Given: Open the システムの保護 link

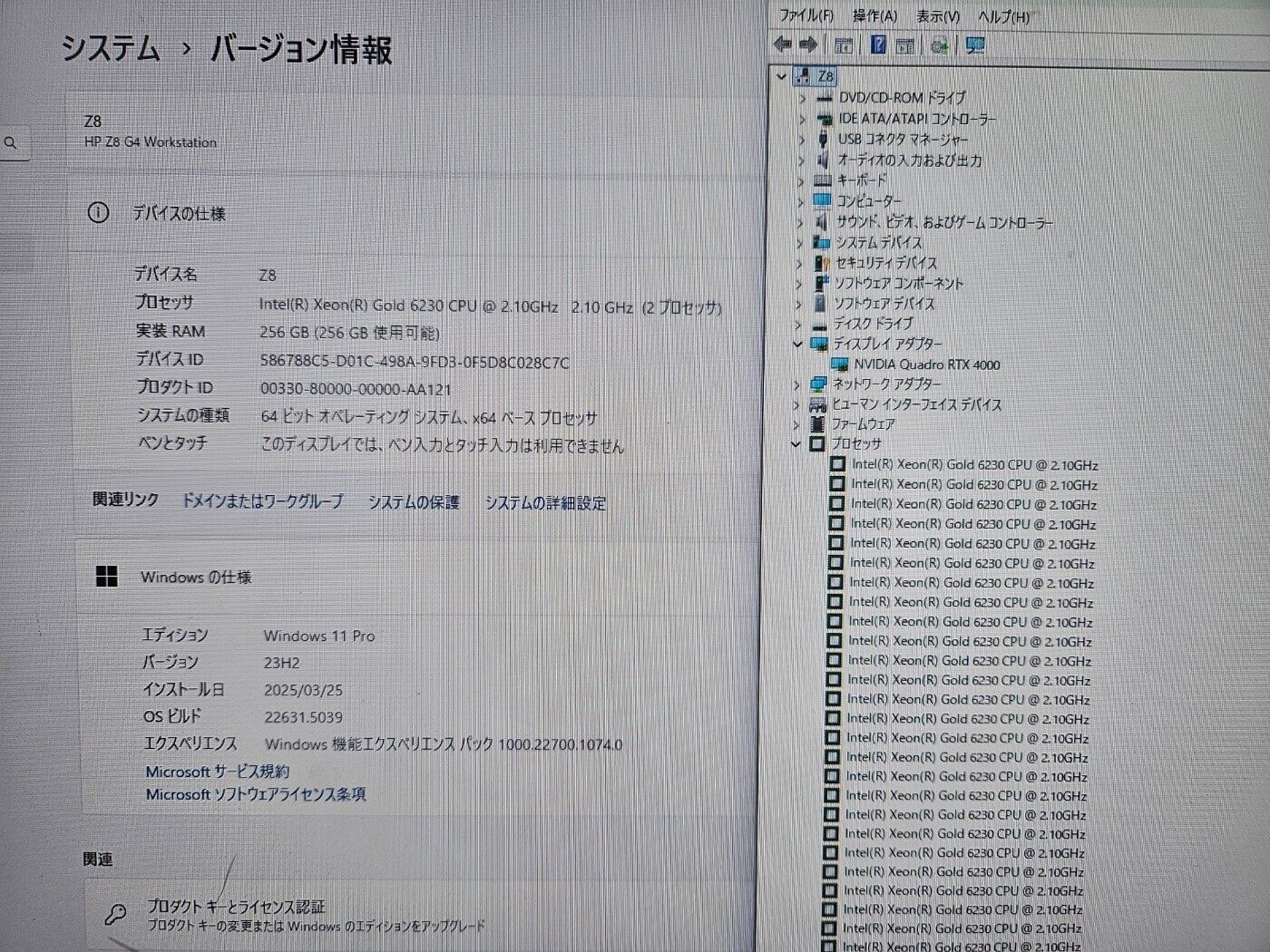Looking at the screenshot, I should (x=414, y=501).
